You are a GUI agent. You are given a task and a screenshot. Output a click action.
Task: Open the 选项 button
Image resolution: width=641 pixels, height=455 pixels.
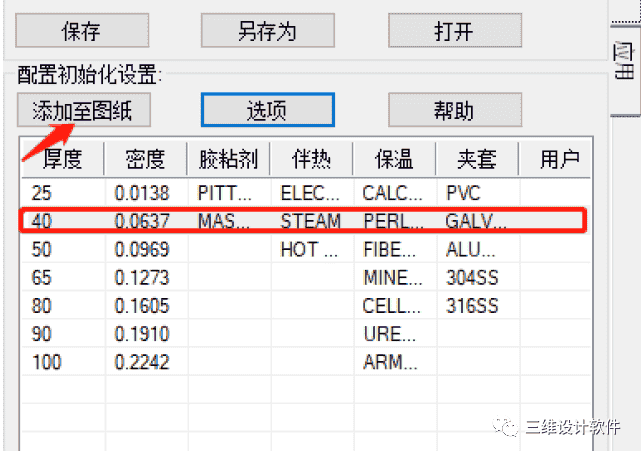[x=268, y=110]
